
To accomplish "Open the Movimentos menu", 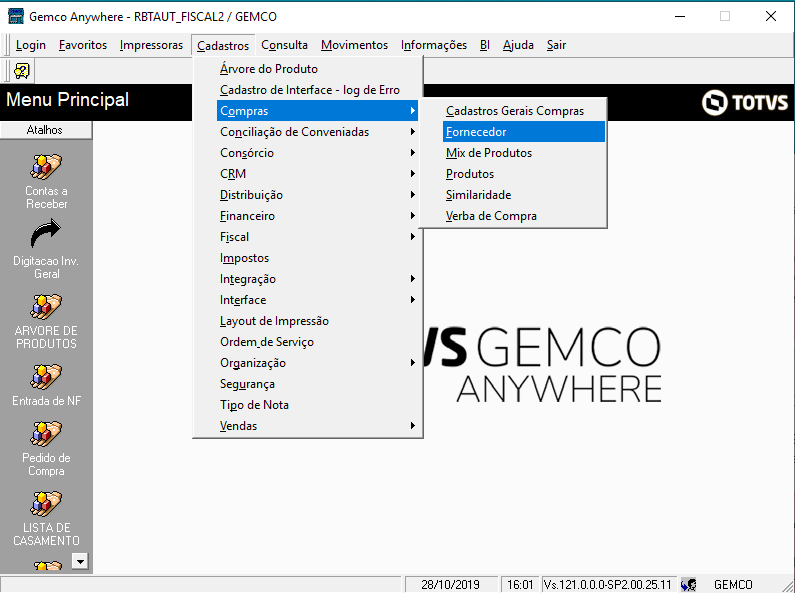I will point(354,45).
